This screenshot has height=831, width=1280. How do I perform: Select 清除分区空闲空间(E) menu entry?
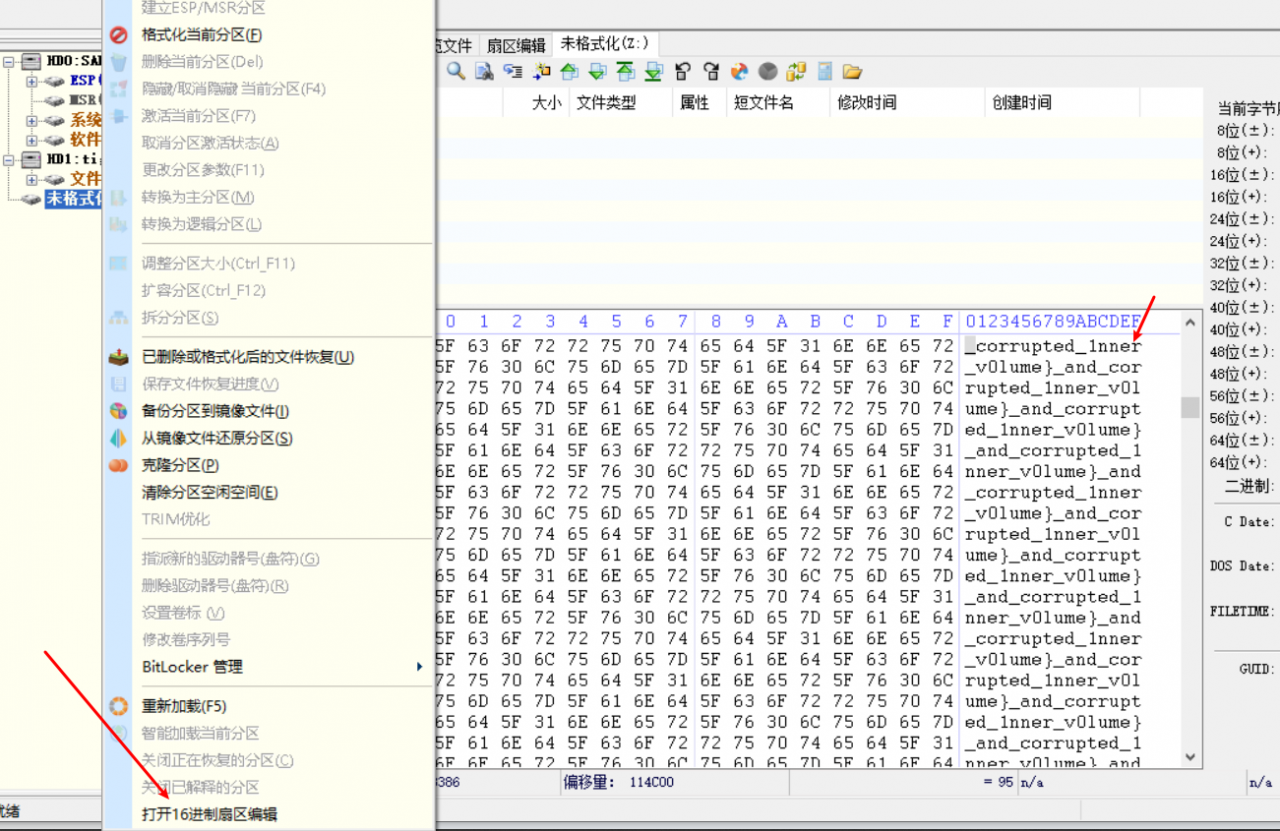[x=210, y=492]
